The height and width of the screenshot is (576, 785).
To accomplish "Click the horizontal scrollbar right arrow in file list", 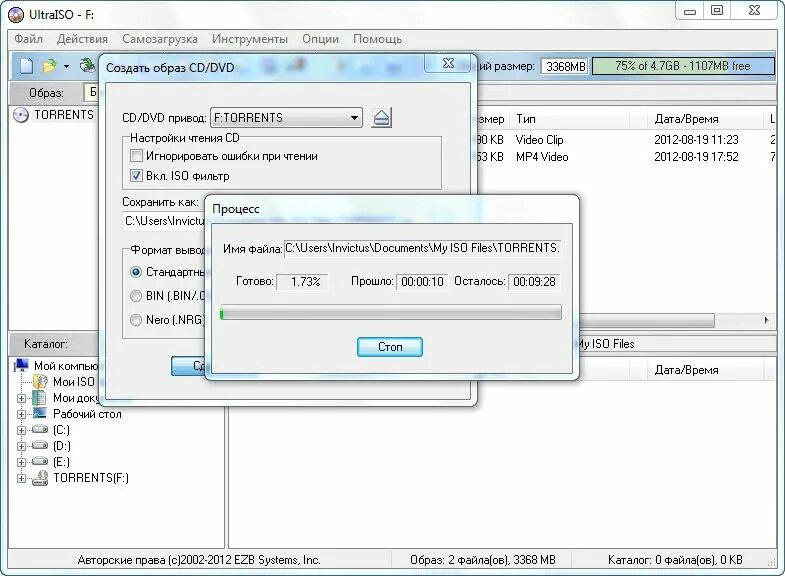I will pyautogui.click(x=766, y=320).
